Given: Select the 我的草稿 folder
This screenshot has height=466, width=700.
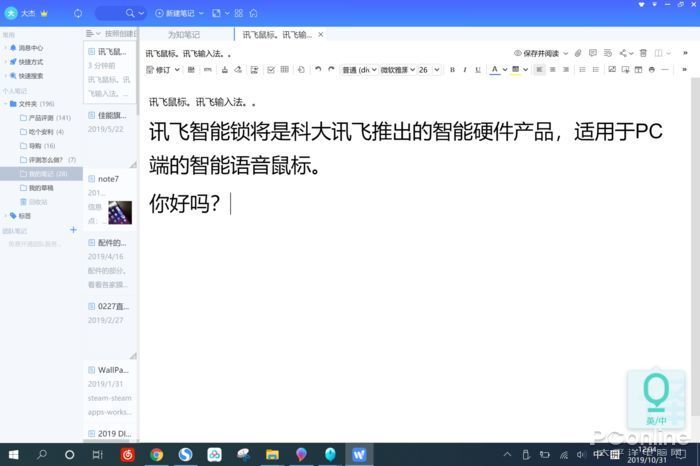Looking at the screenshot, I should 37,188.
